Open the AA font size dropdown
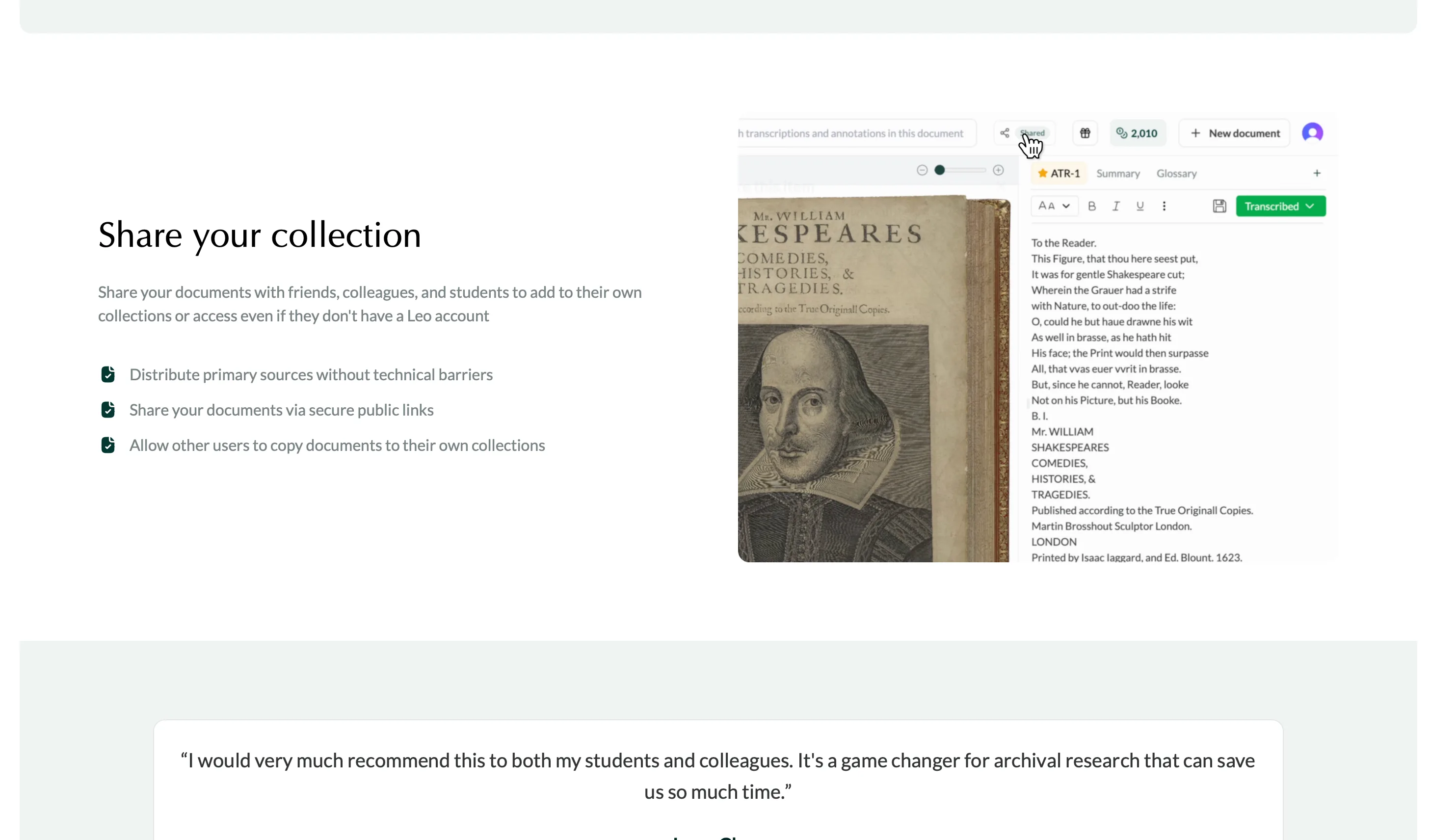 [1054, 206]
